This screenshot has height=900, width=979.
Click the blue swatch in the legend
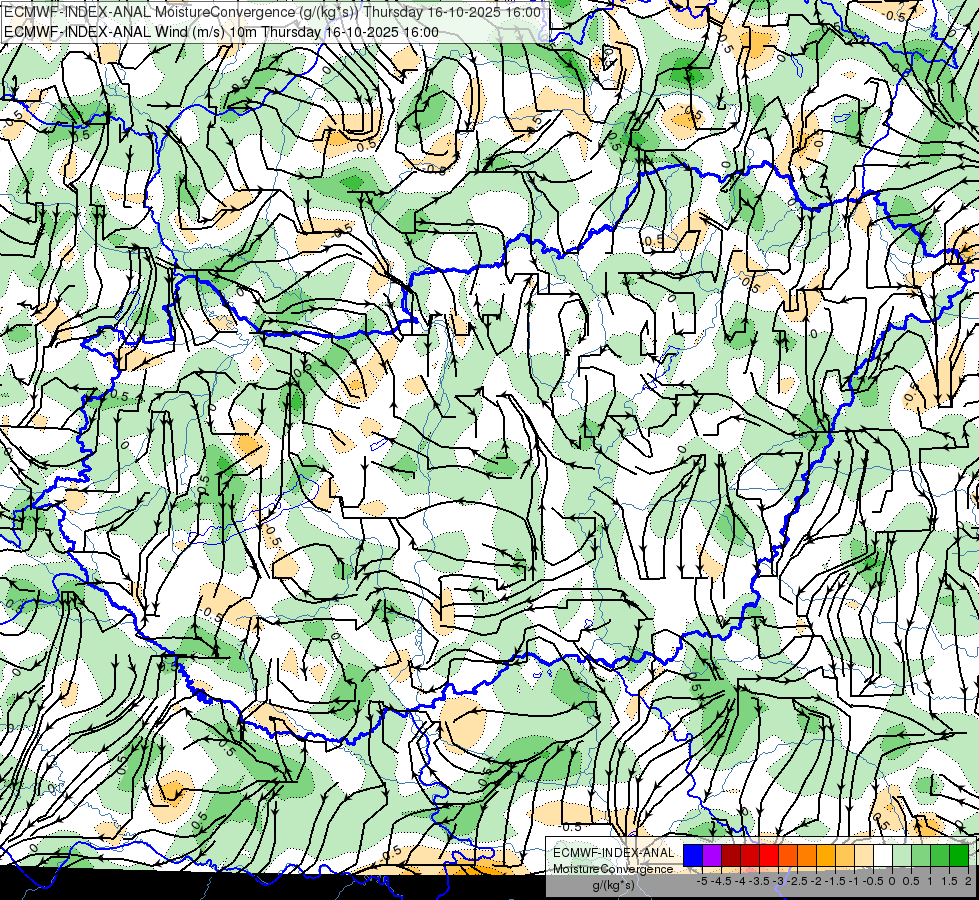(693, 855)
